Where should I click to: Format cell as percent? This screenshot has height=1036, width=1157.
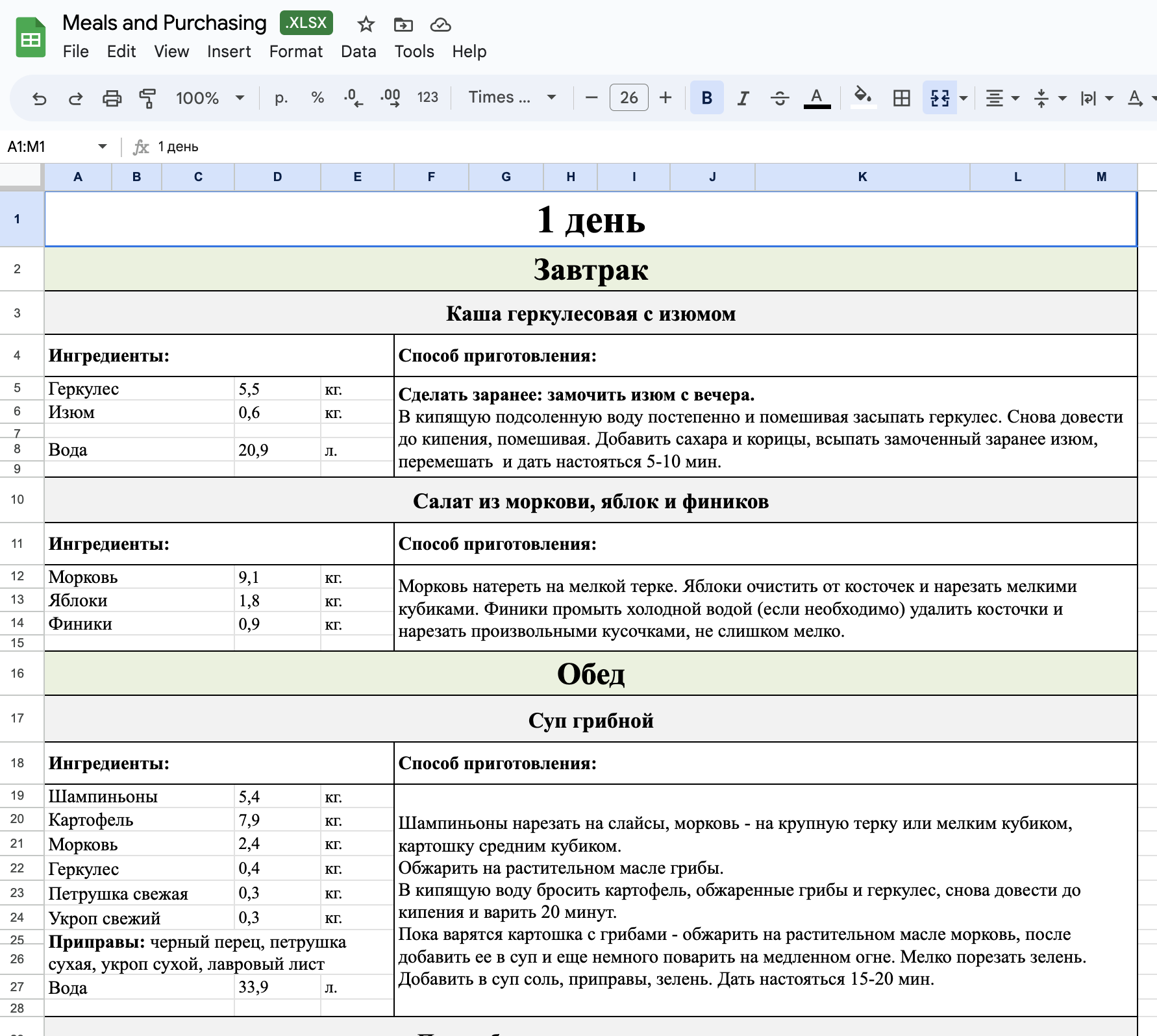coord(317,97)
